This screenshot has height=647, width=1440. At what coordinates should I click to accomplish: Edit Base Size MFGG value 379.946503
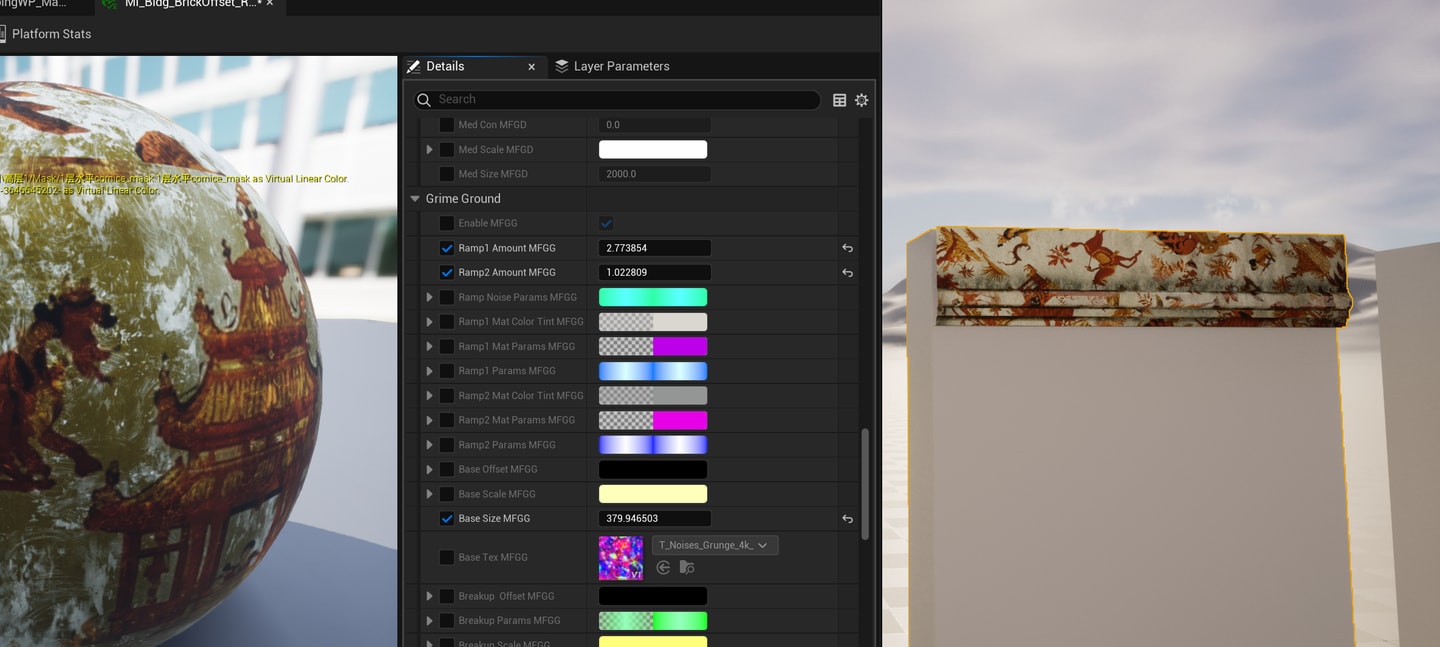[655, 519]
